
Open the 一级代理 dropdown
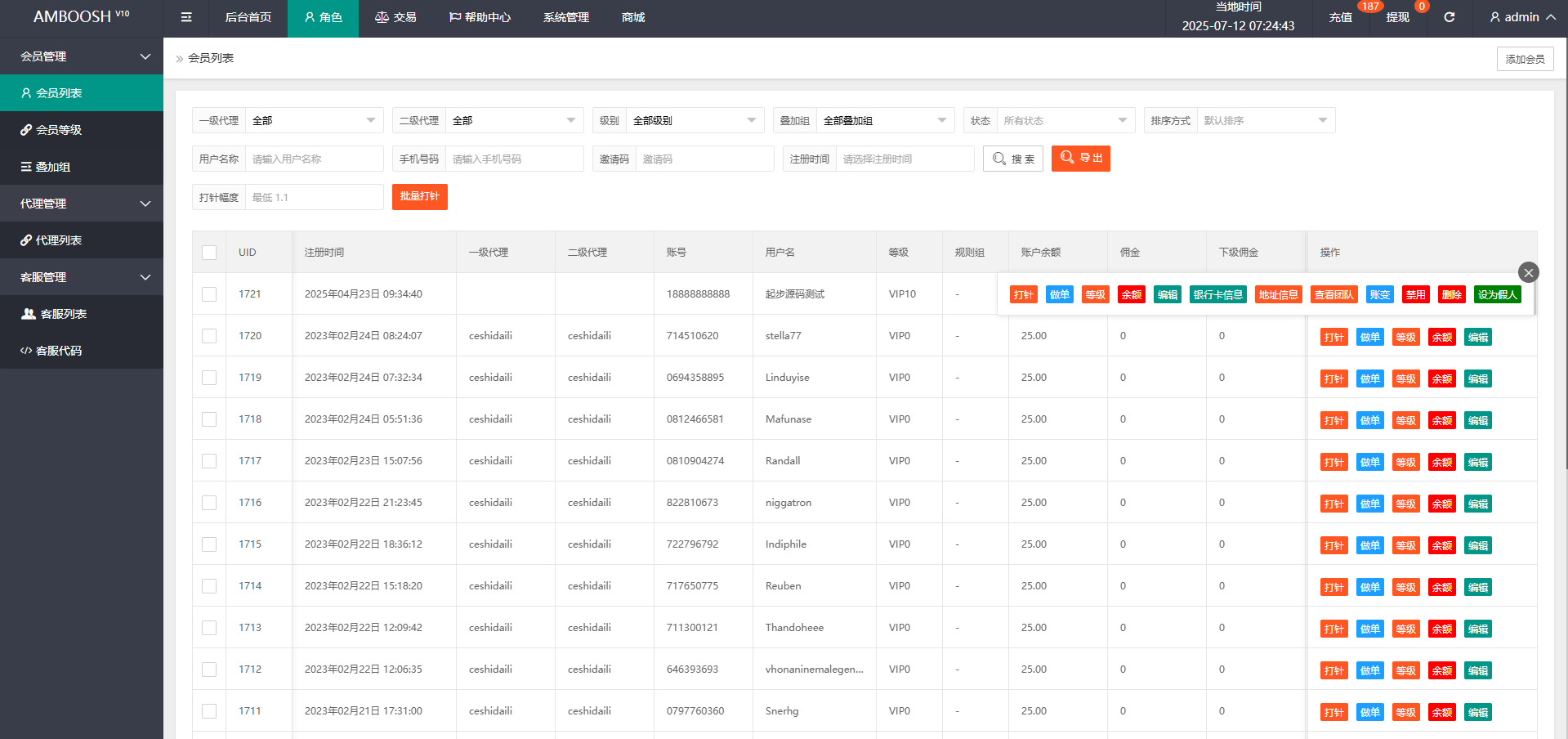(314, 120)
